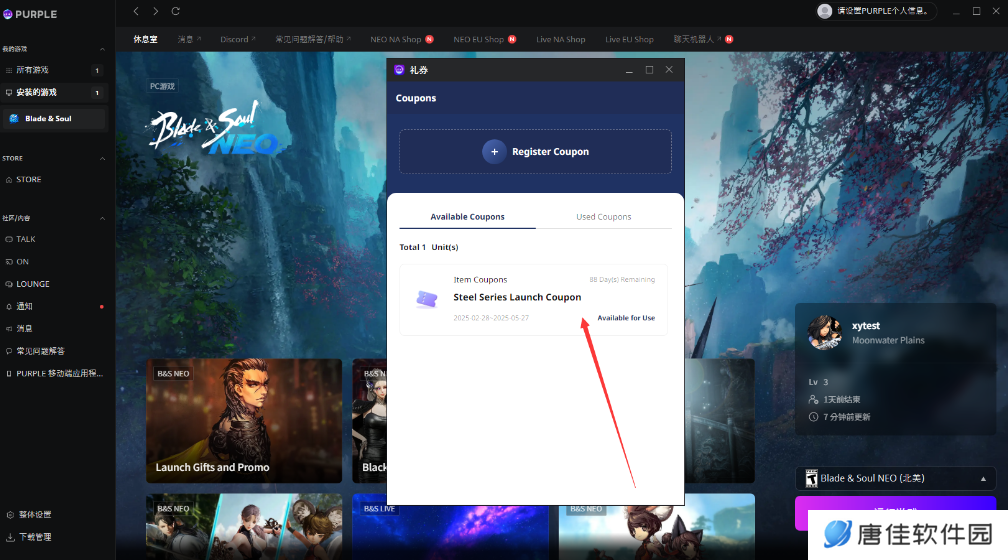This screenshot has width=1008, height=560.
Task: Switch to the 休息室 tab
Action: [145, 39]
